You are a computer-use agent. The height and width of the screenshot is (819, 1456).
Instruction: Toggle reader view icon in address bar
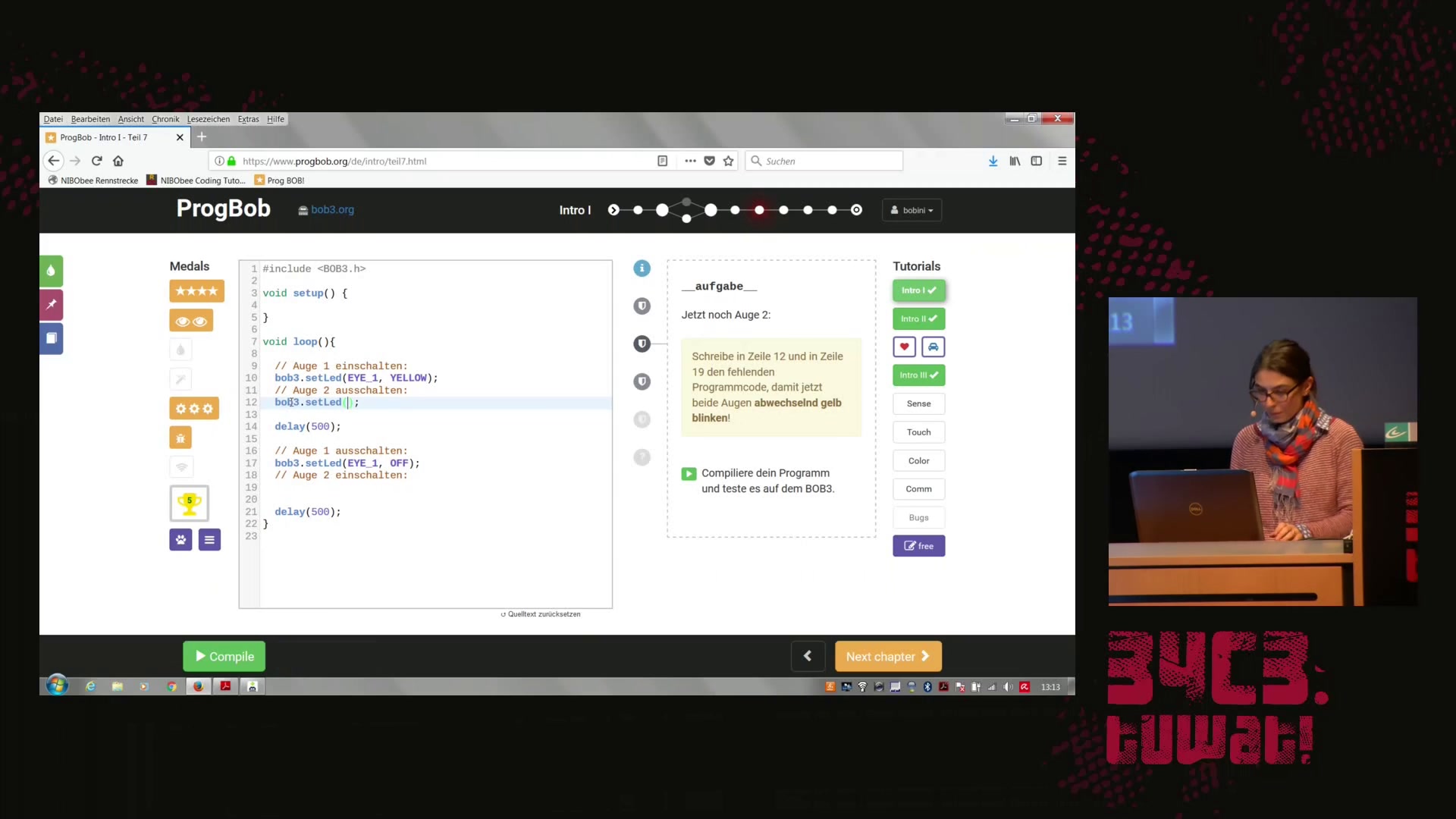tap(662, 161)
